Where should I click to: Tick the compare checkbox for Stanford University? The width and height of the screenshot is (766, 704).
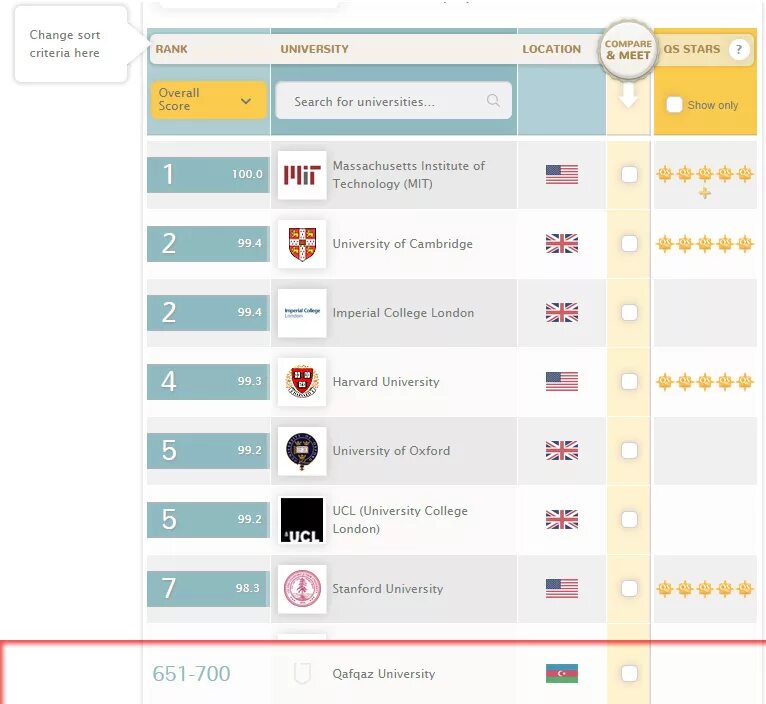point(629,588)
